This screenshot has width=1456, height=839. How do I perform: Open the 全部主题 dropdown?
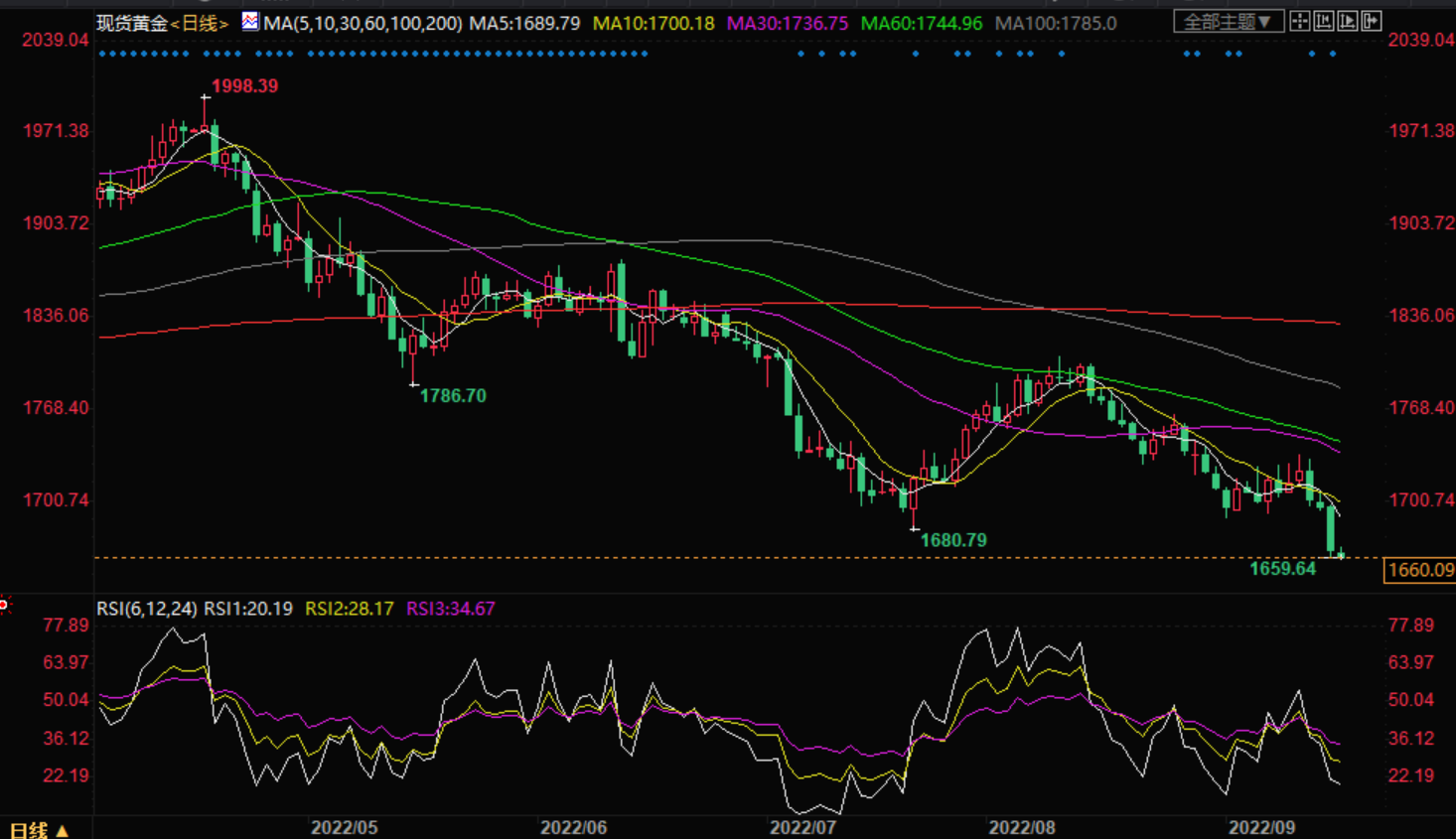(x=1228, y=22)
